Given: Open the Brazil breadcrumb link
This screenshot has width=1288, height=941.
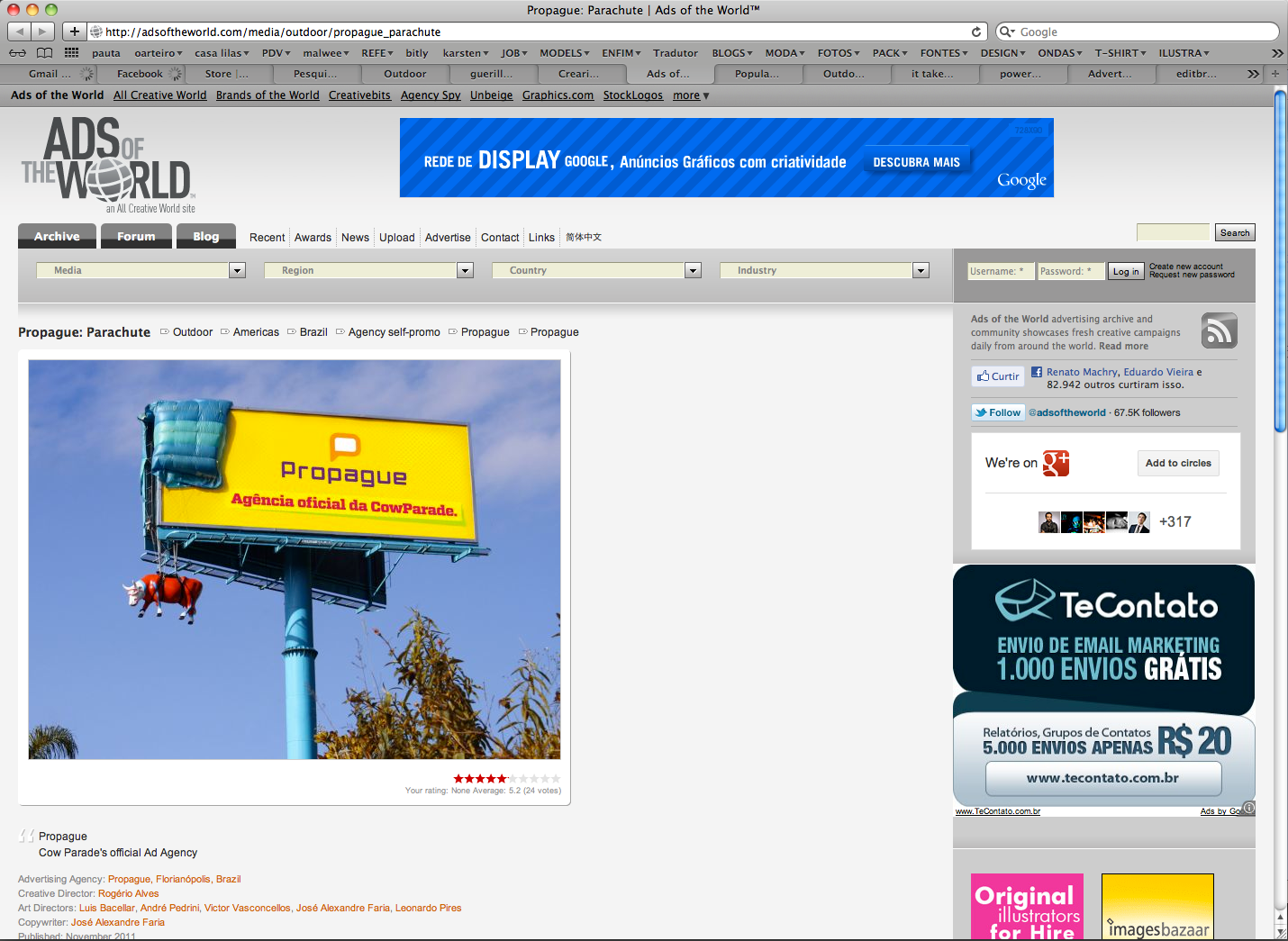Looking at the screenshot, I should tap(313, 332).
